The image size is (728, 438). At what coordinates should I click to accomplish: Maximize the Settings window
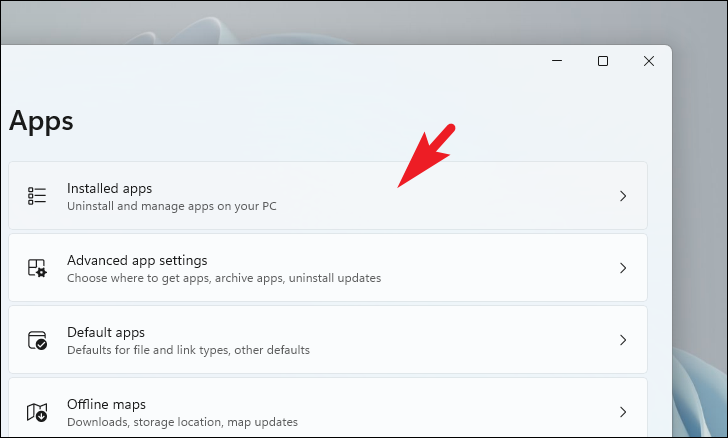click(603, 61)
